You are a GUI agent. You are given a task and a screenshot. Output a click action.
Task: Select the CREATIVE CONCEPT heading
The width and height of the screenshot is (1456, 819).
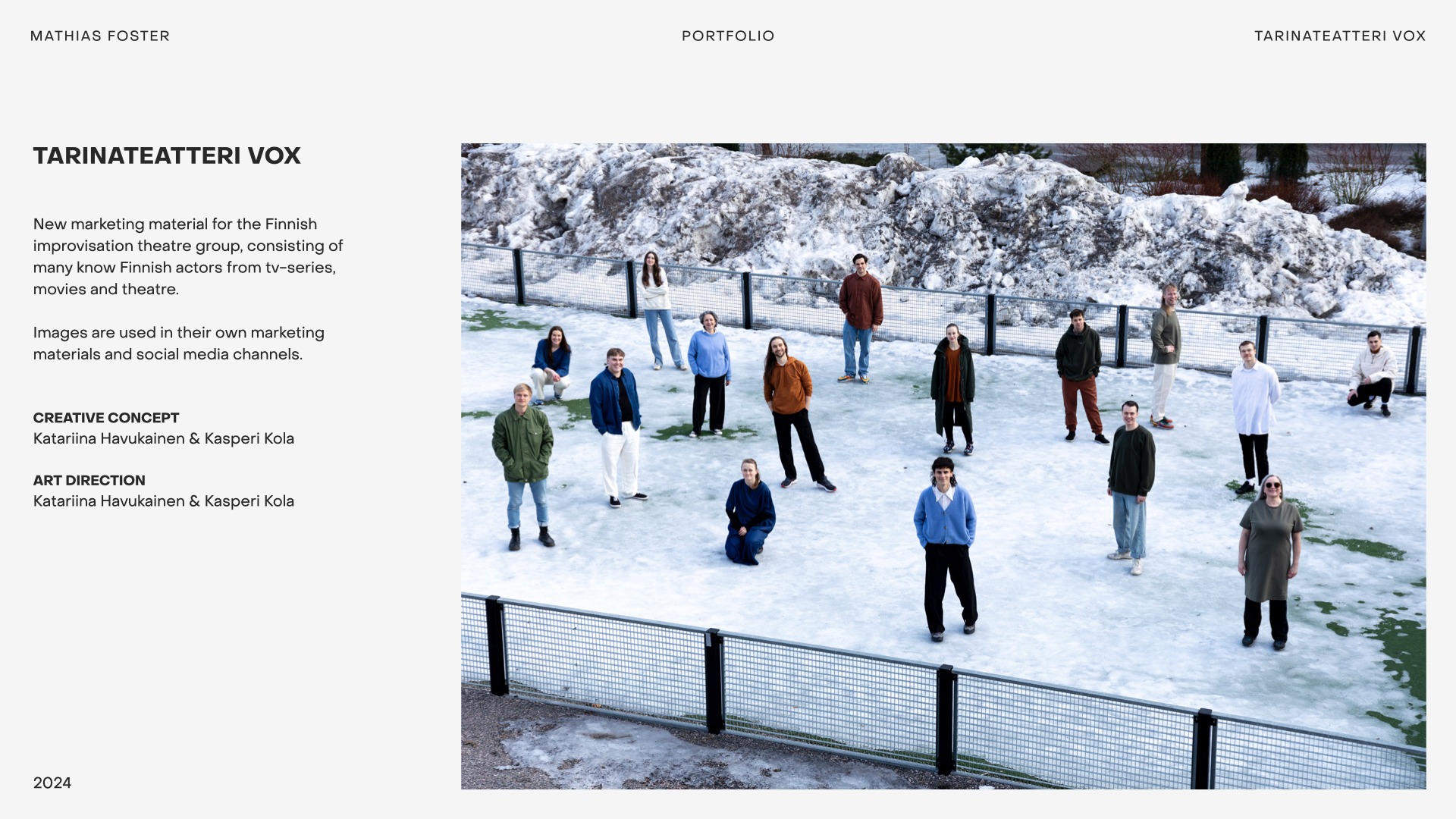coord(106,418)
